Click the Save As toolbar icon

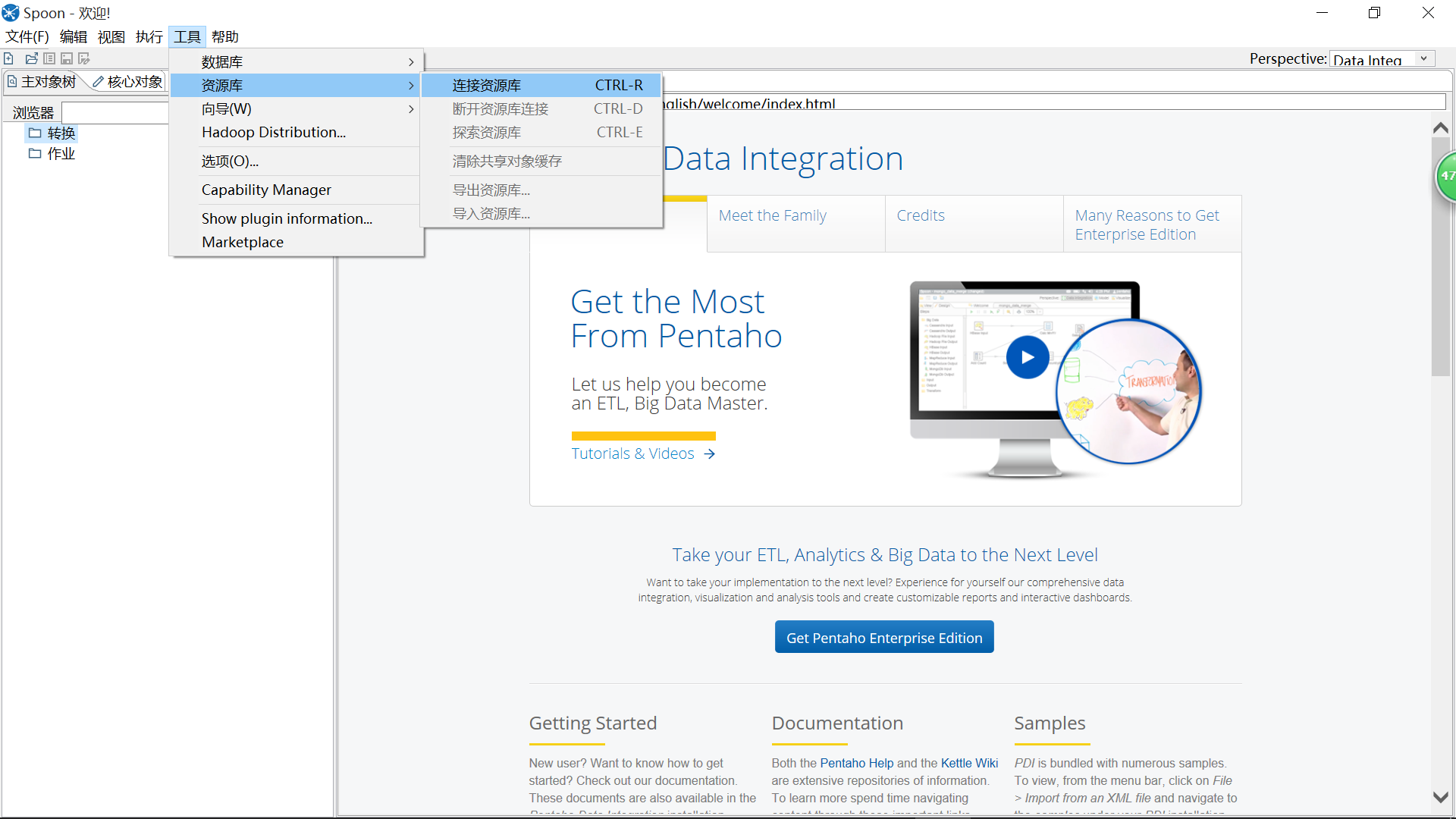click(84, 58)
